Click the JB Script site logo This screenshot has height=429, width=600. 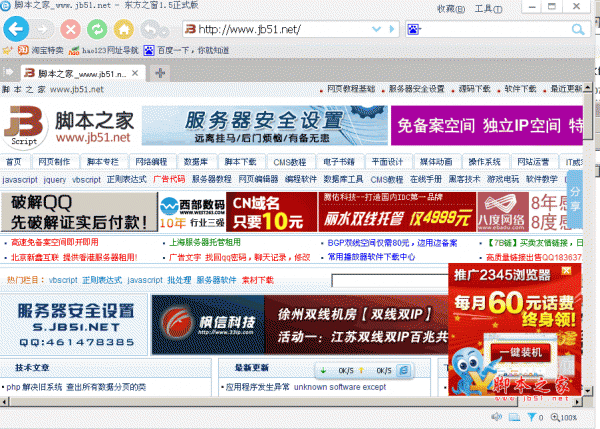coord(25,127)
